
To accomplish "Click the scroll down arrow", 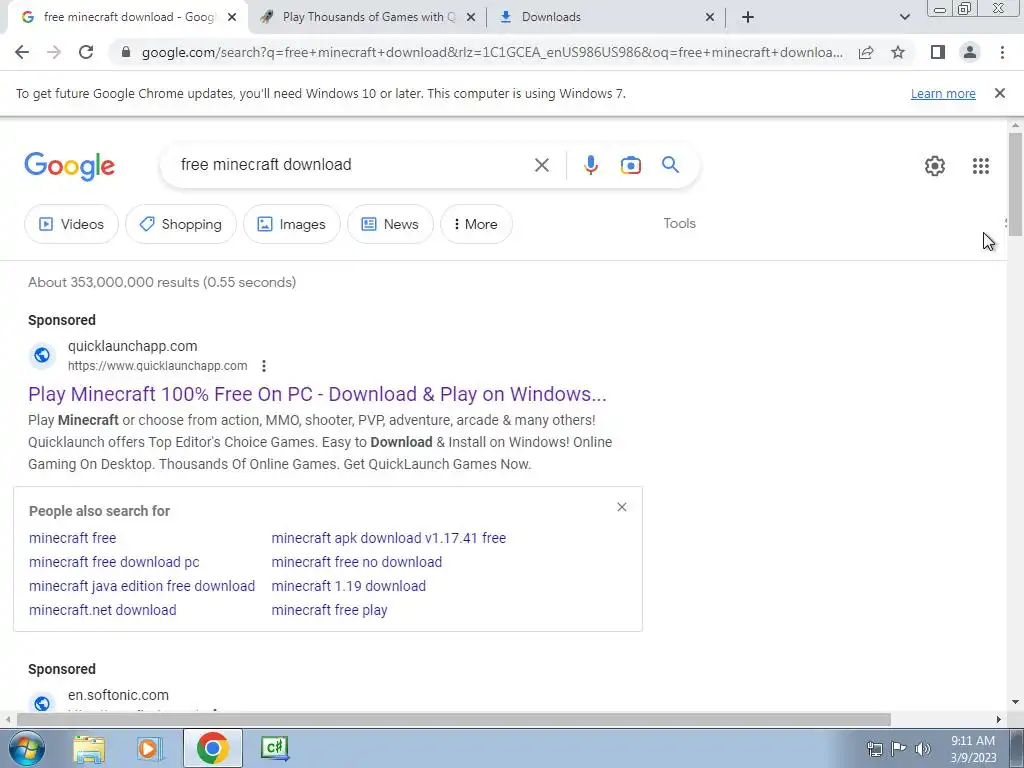I will point(1015,703).
